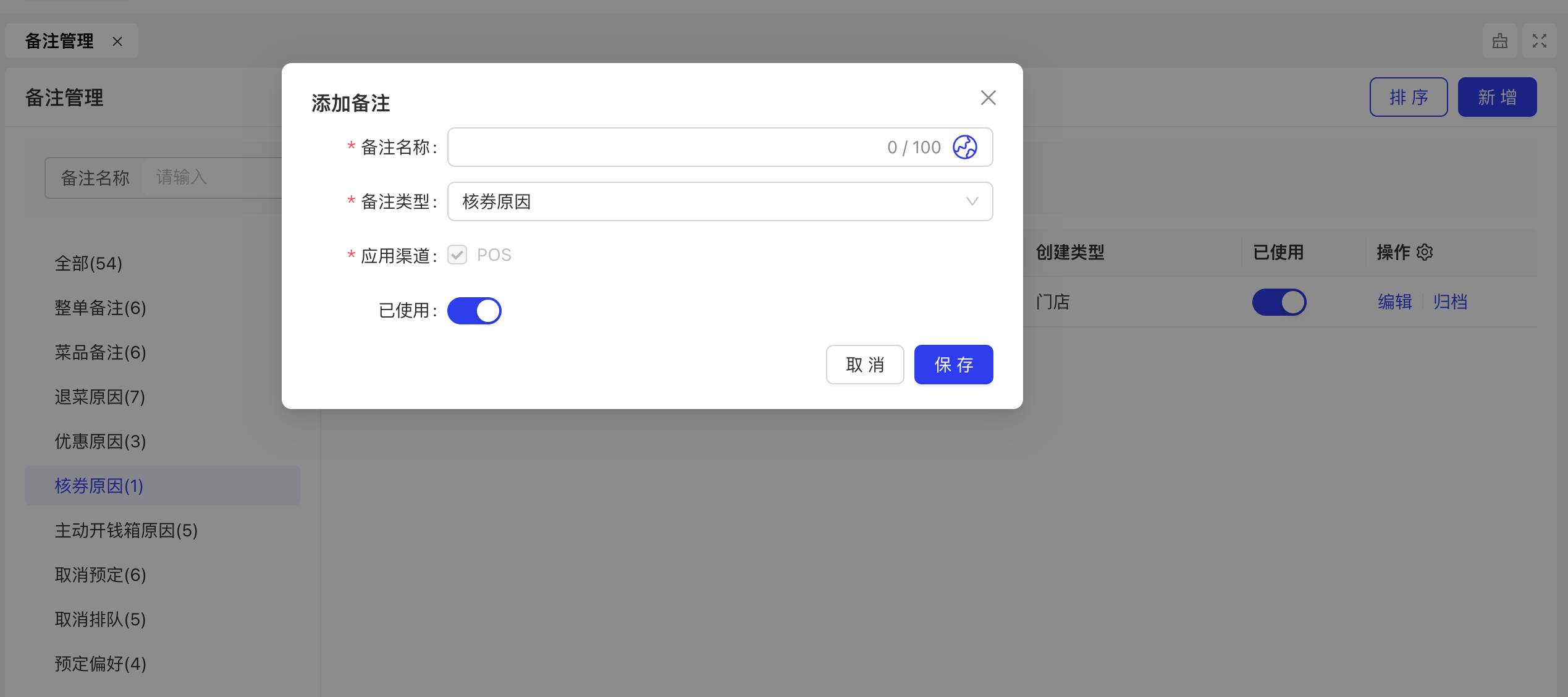Click the 保存 button
This screenshot has width=1568, height=697.
coord(953,365)
